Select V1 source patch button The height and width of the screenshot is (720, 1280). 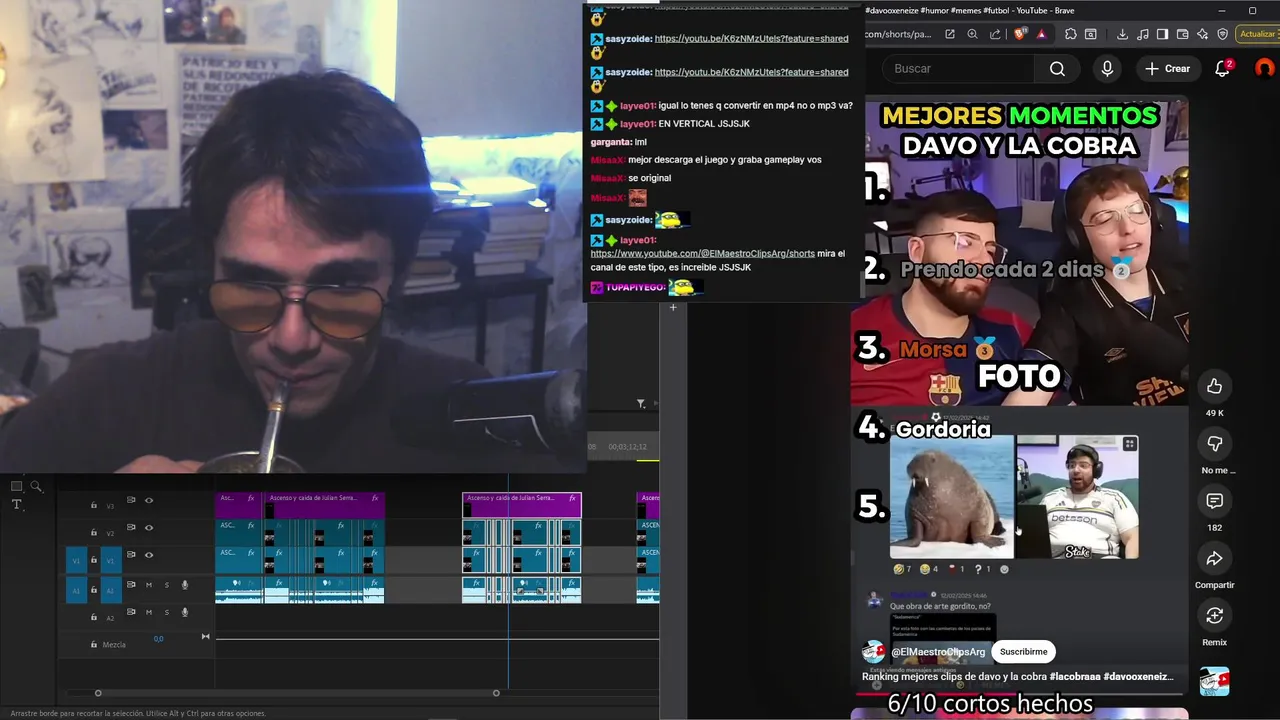76,560
